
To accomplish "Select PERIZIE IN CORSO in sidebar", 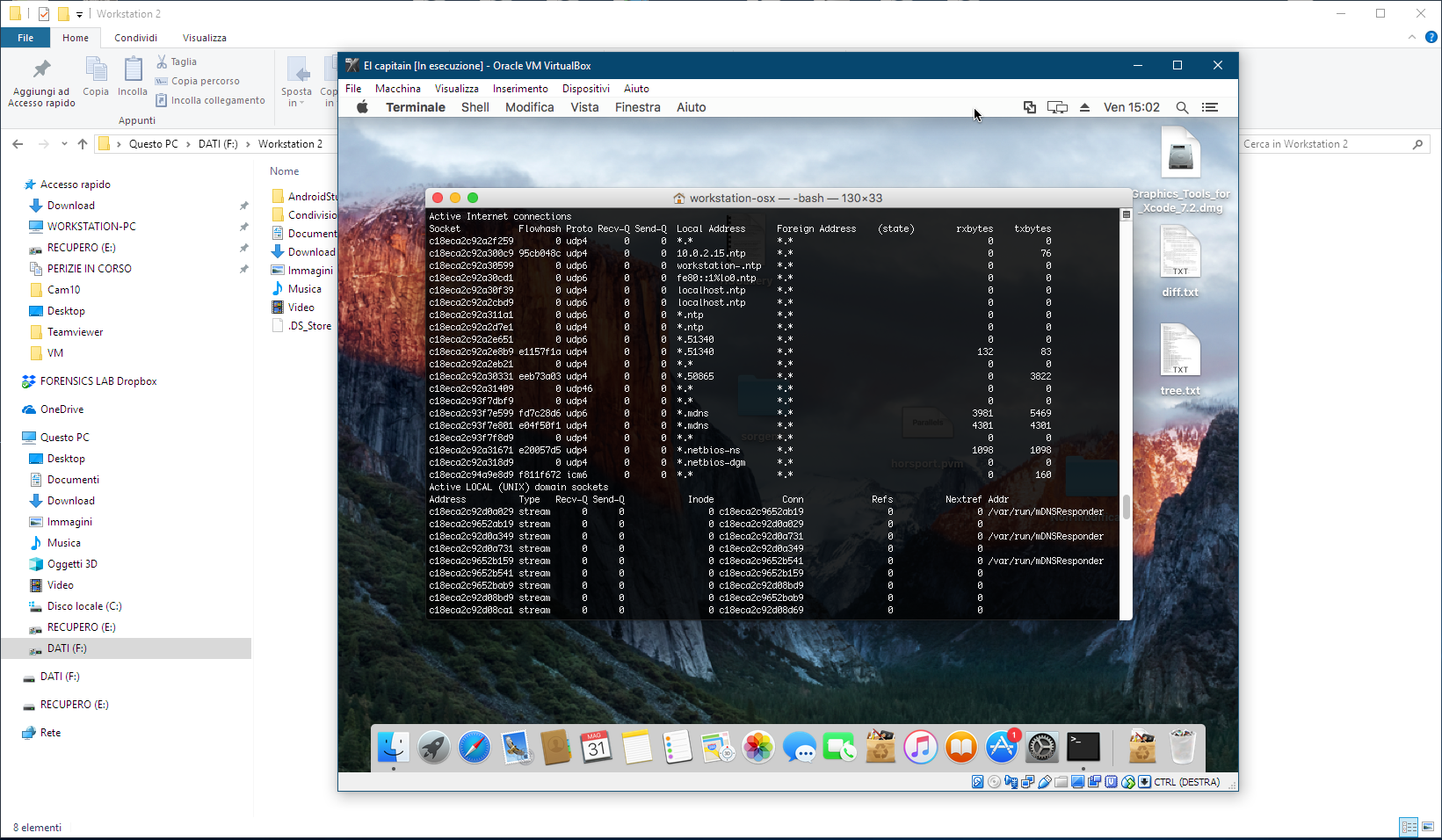I will (x=90, y=269).
